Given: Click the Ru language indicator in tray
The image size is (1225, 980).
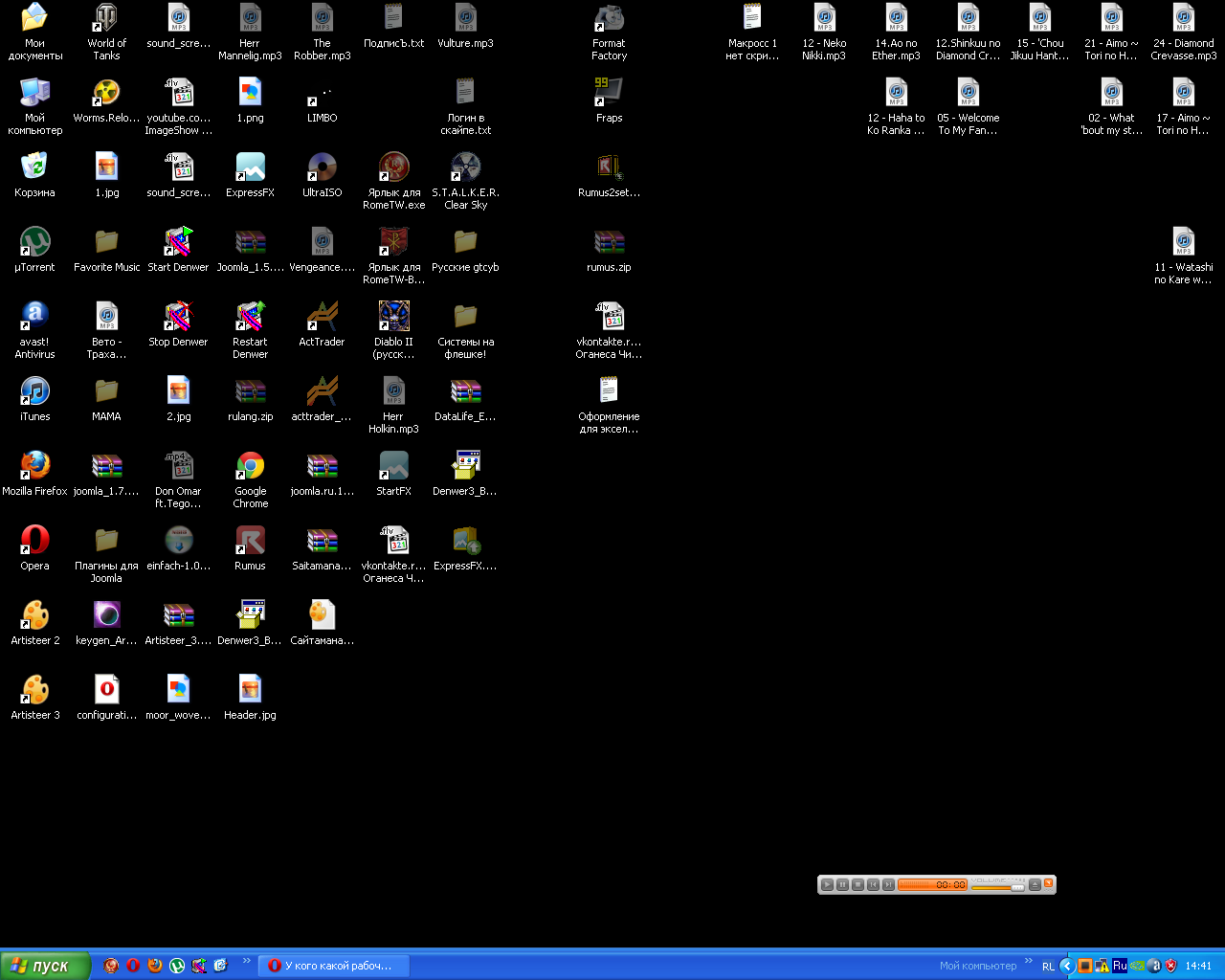Looking at the screenshot, I should [1120, 966].
